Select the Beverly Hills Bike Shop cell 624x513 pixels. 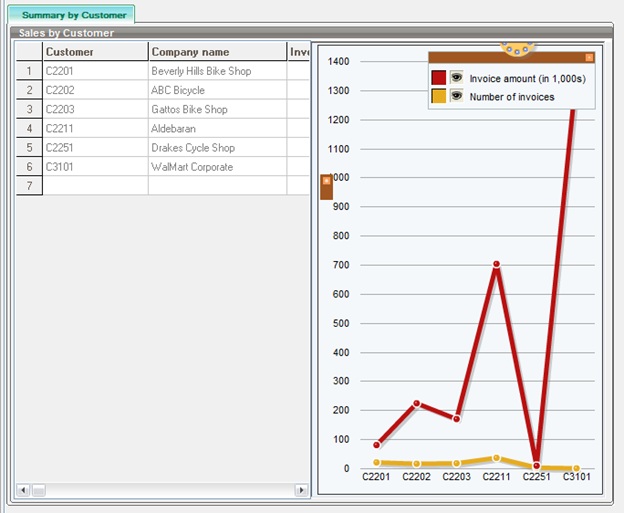[x=217, y=71]
